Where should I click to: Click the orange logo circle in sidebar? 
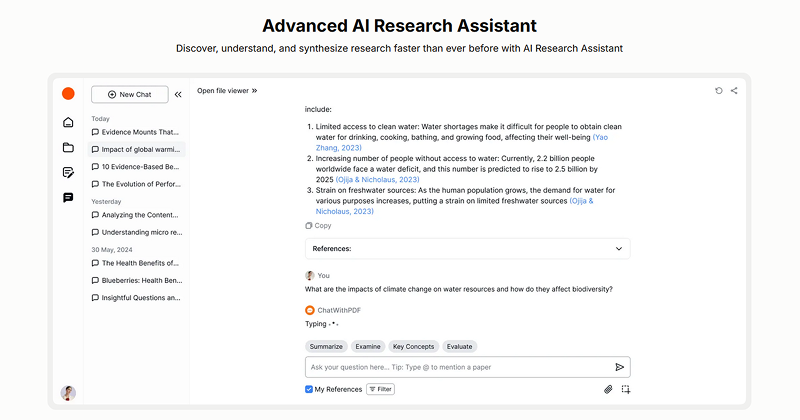68,93
